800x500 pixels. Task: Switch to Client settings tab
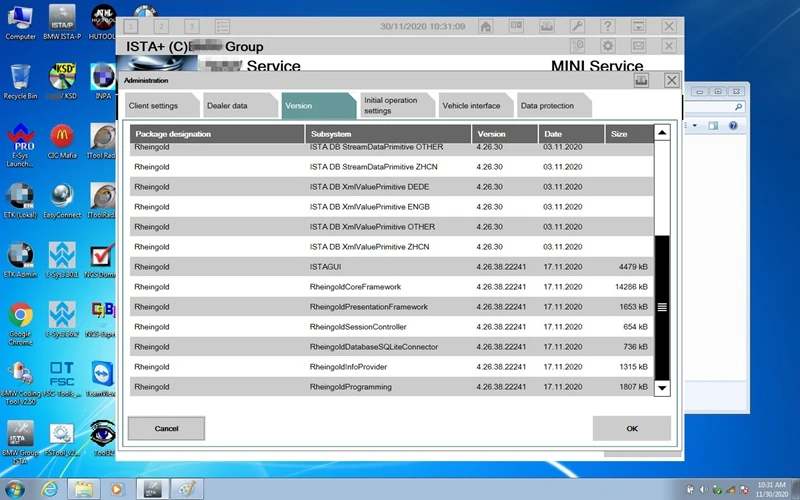click(162, 106)
